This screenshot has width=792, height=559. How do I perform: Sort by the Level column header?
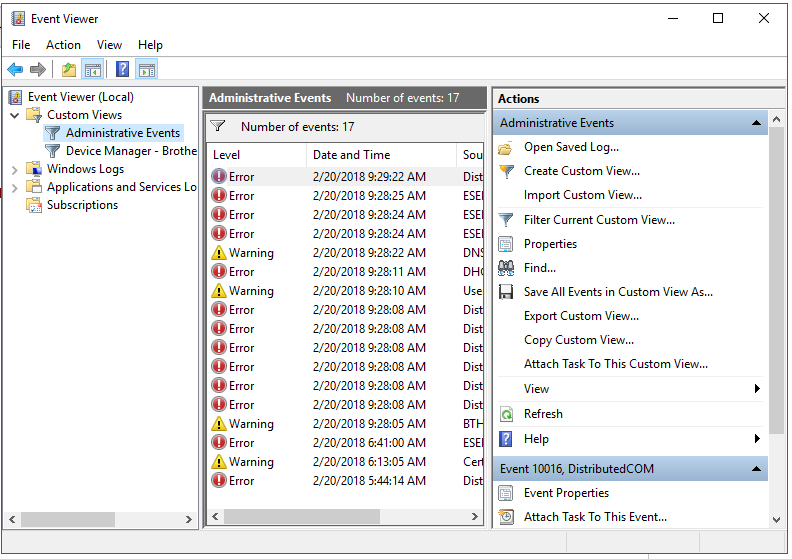click(256, 155)
